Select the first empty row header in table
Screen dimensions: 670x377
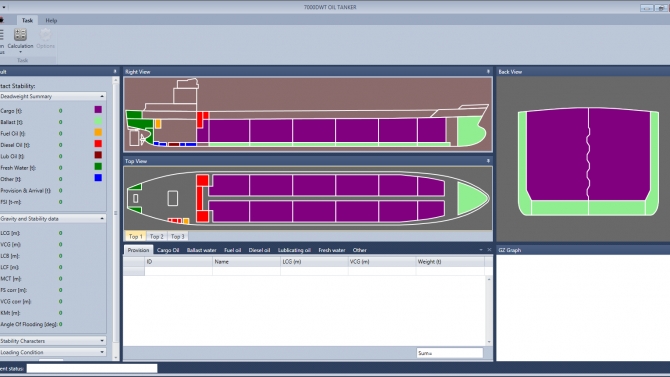click(x=134, y=271)
